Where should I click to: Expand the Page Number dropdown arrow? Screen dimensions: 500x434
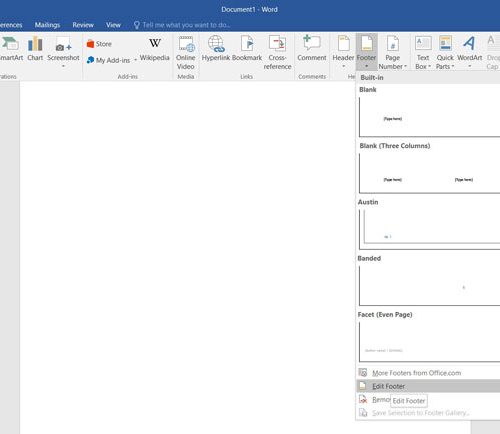[x=405, y=66]
